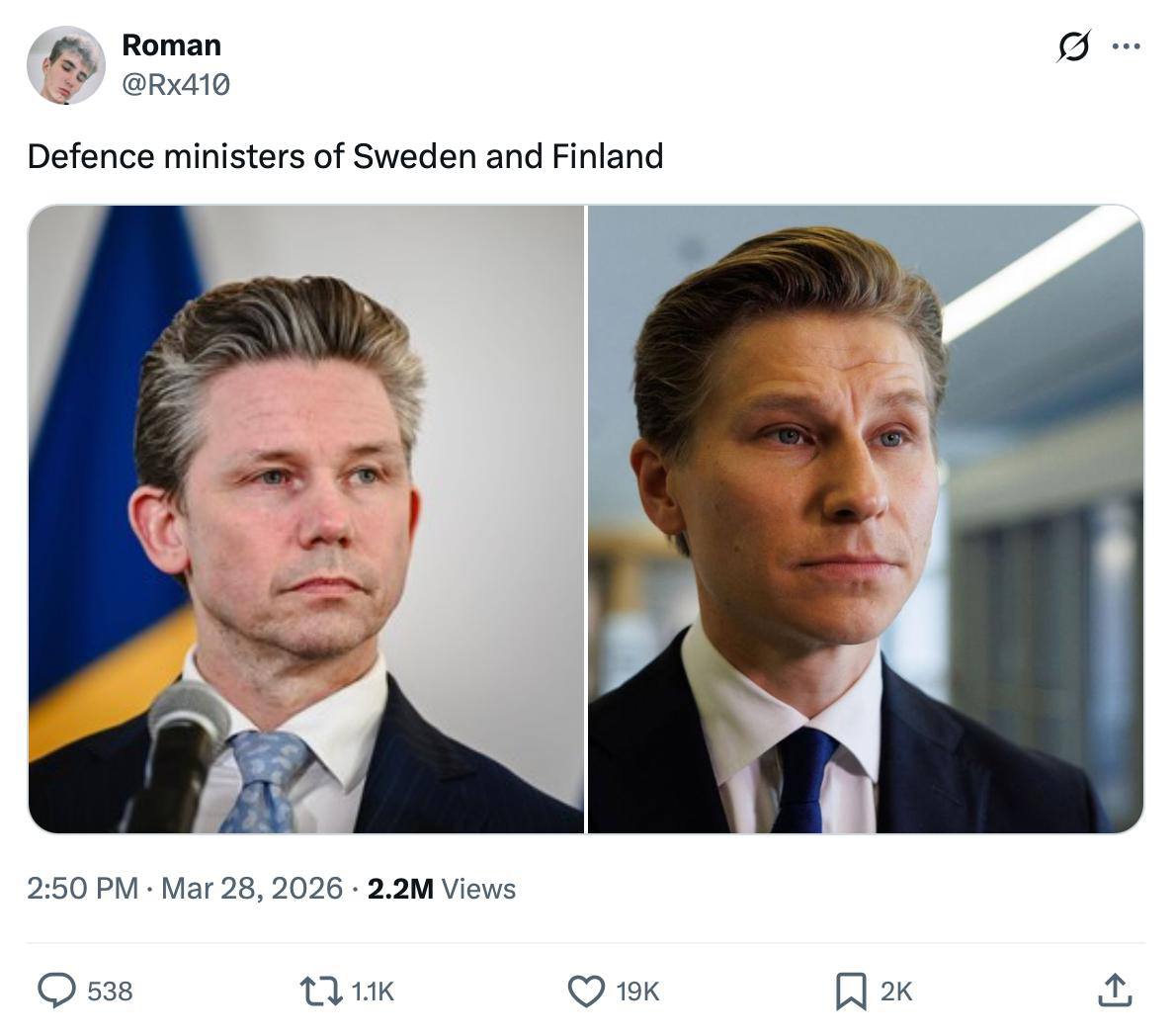The image size is (1176, 1036).
Task: Click the 19K likes count
Action: pos(637,991)
